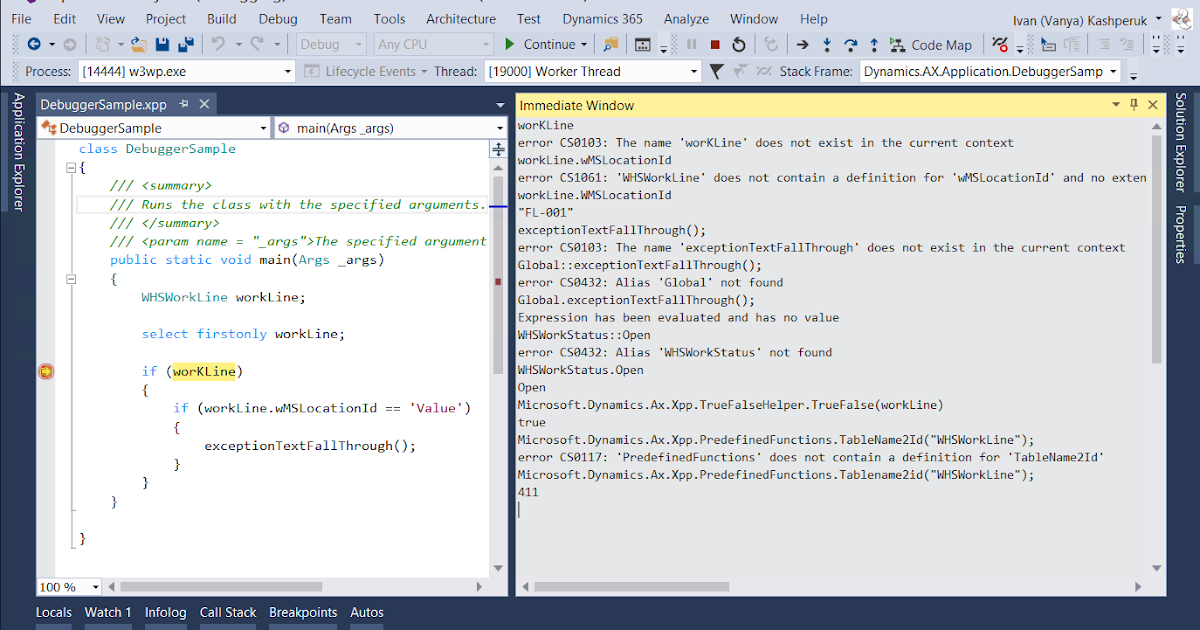1200x630 pixels.
Task: Open Code Map from the toolbar
Action: 932,44
